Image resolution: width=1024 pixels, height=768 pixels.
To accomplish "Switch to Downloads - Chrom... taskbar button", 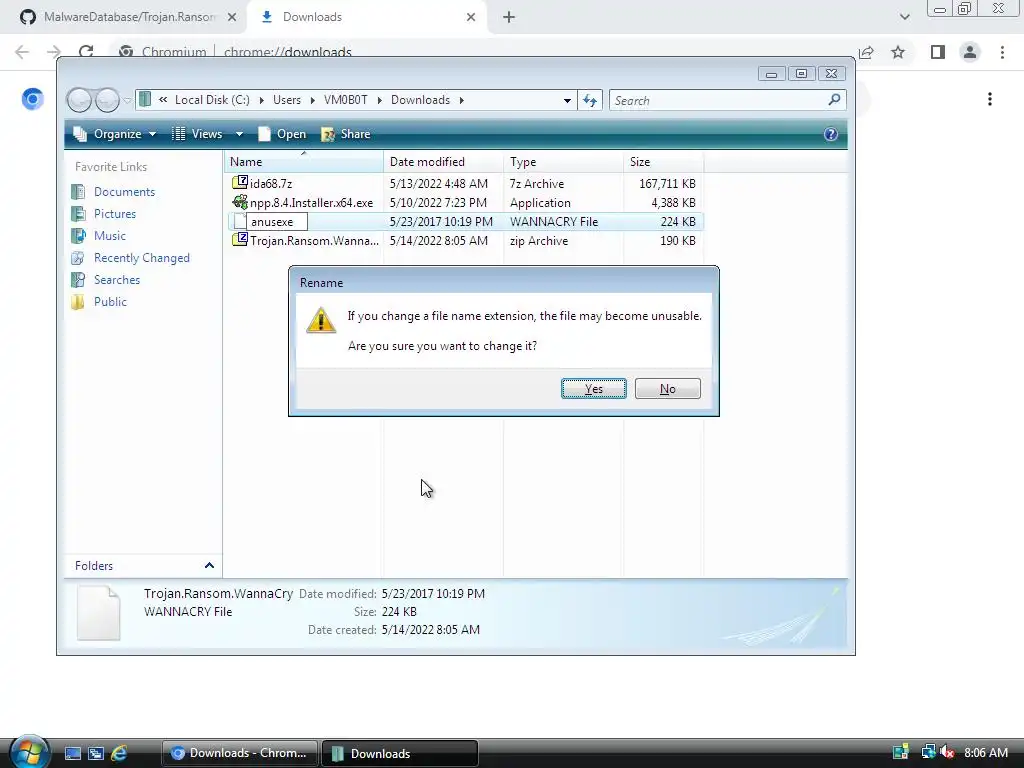I will [240, 753].
